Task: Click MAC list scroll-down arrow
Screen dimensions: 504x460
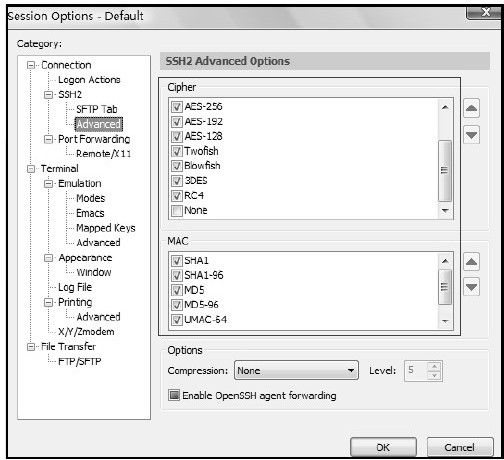Action: (445, 321)
